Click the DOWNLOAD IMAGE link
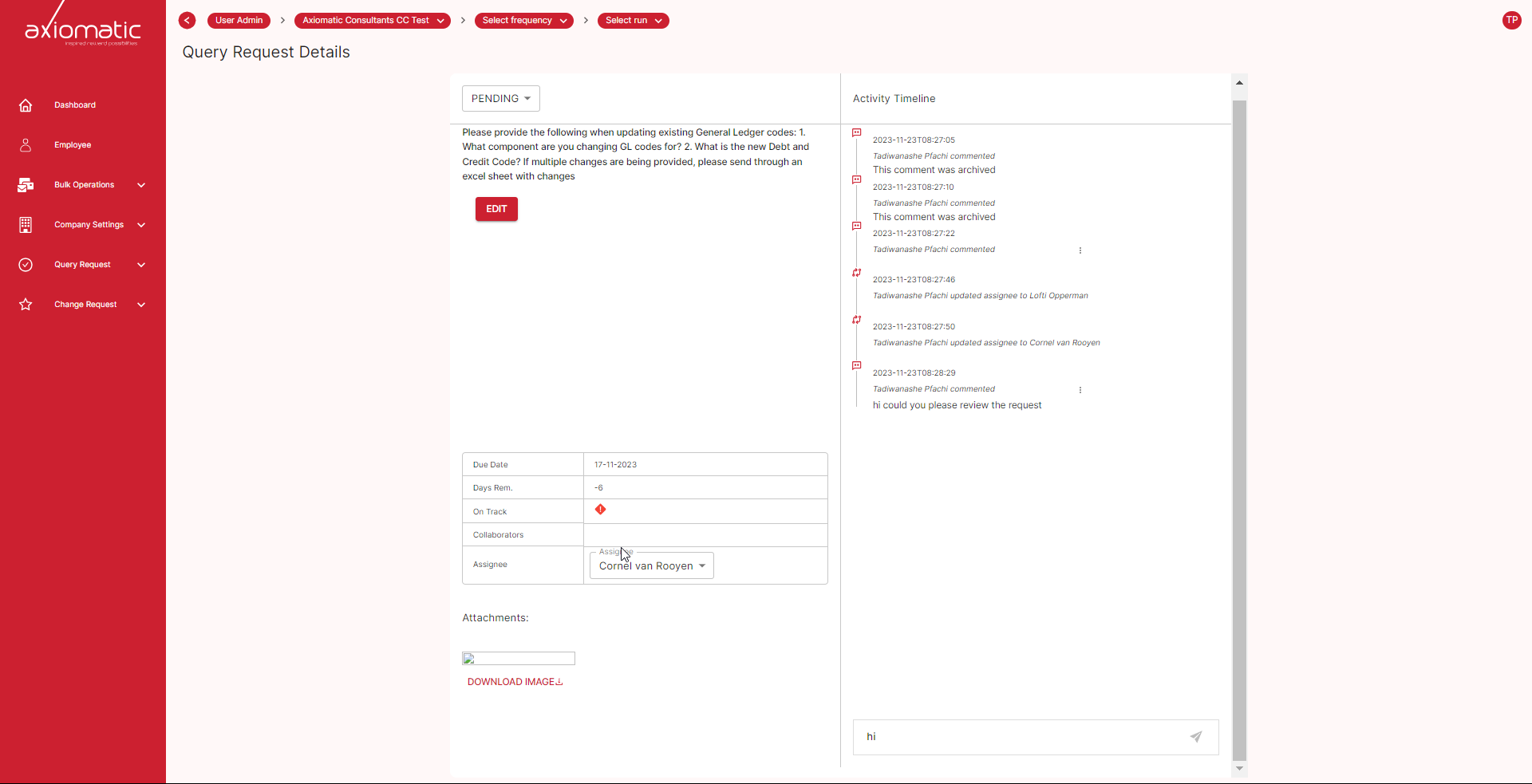The height and width of the screenshot is (784, 1532). (515, 682)
